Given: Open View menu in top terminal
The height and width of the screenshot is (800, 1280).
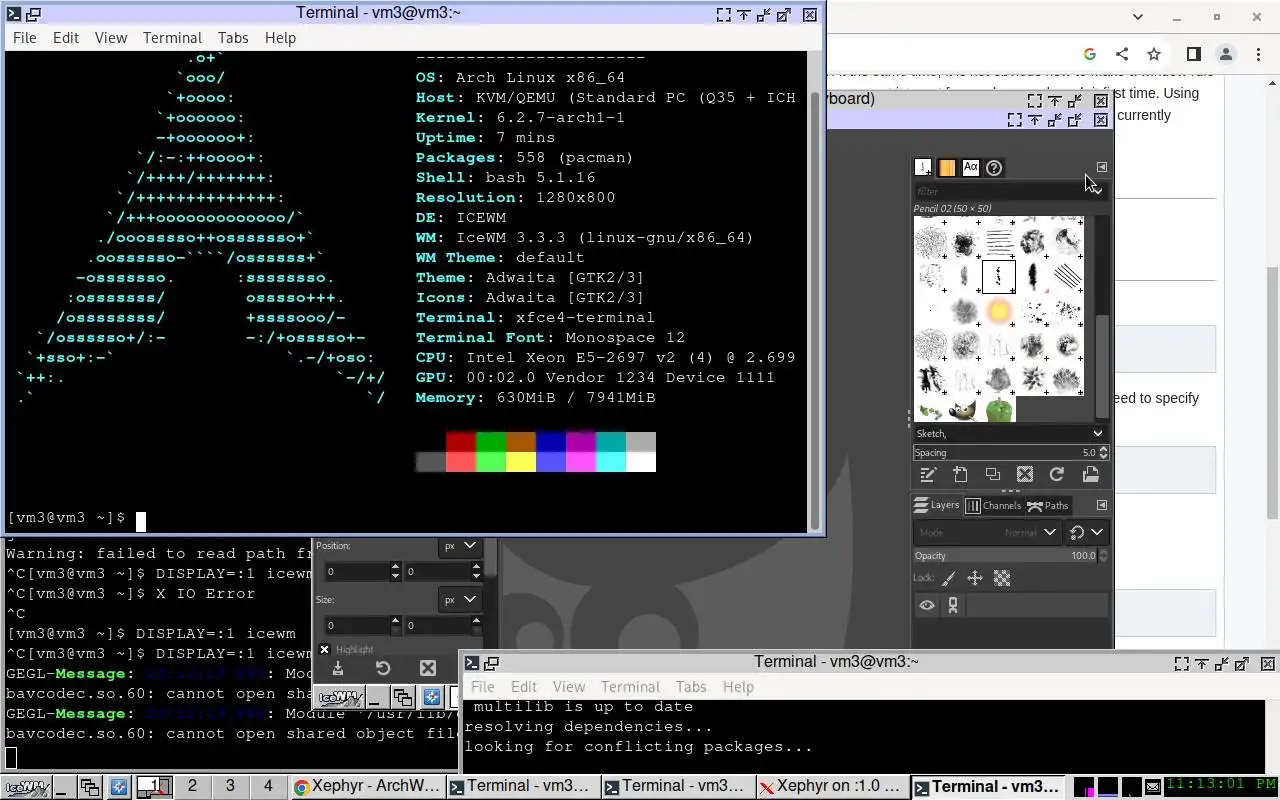Looking at the screenshot, I should click(111, 37).
